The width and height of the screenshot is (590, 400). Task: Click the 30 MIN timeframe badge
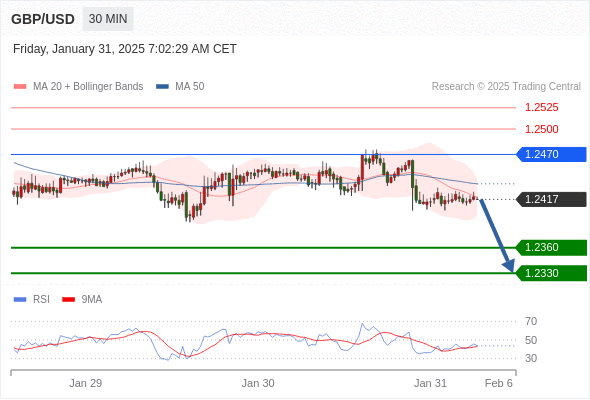[108, 19]
